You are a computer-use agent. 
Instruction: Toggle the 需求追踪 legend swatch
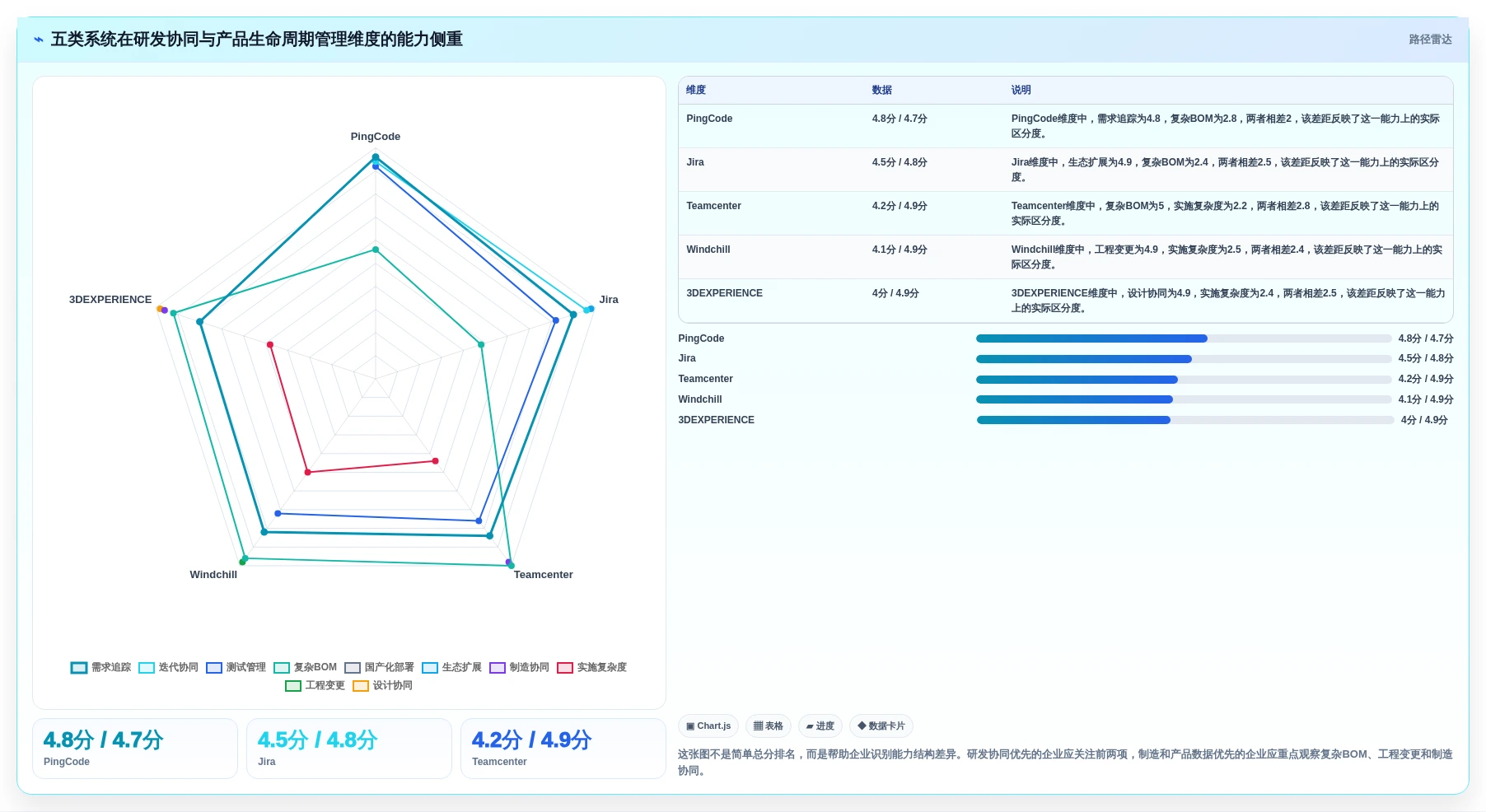click(79, 668)
